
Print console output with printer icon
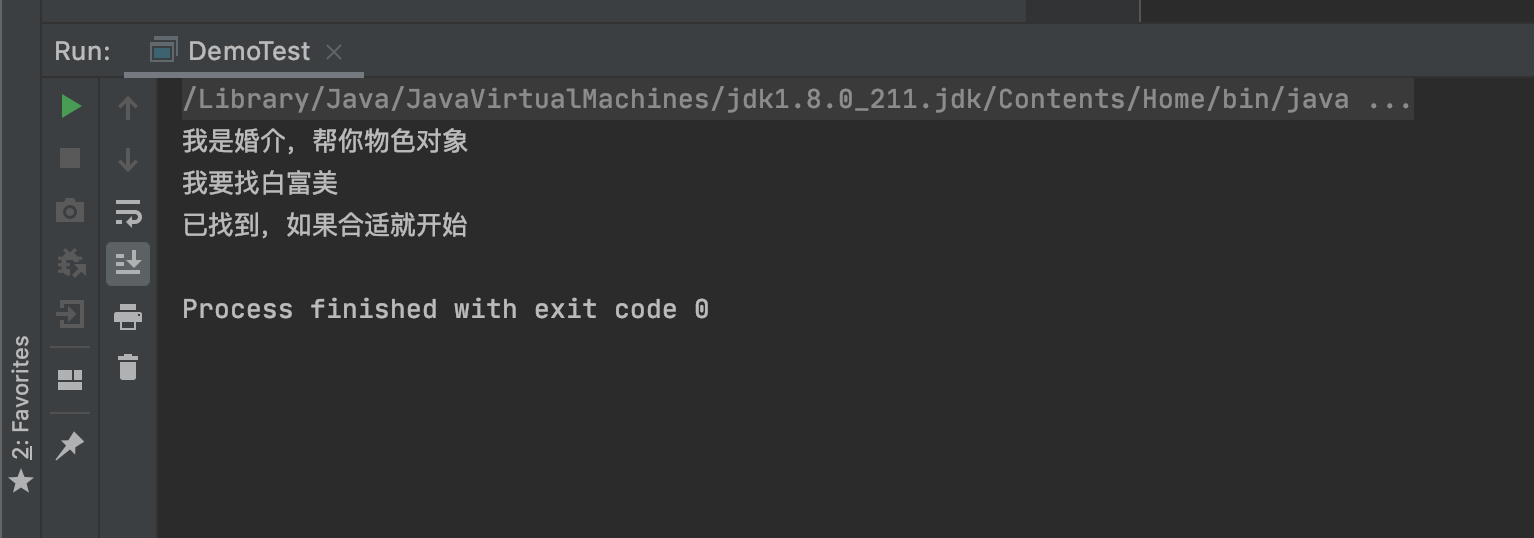pyautogui.click(x=128, y=317)
